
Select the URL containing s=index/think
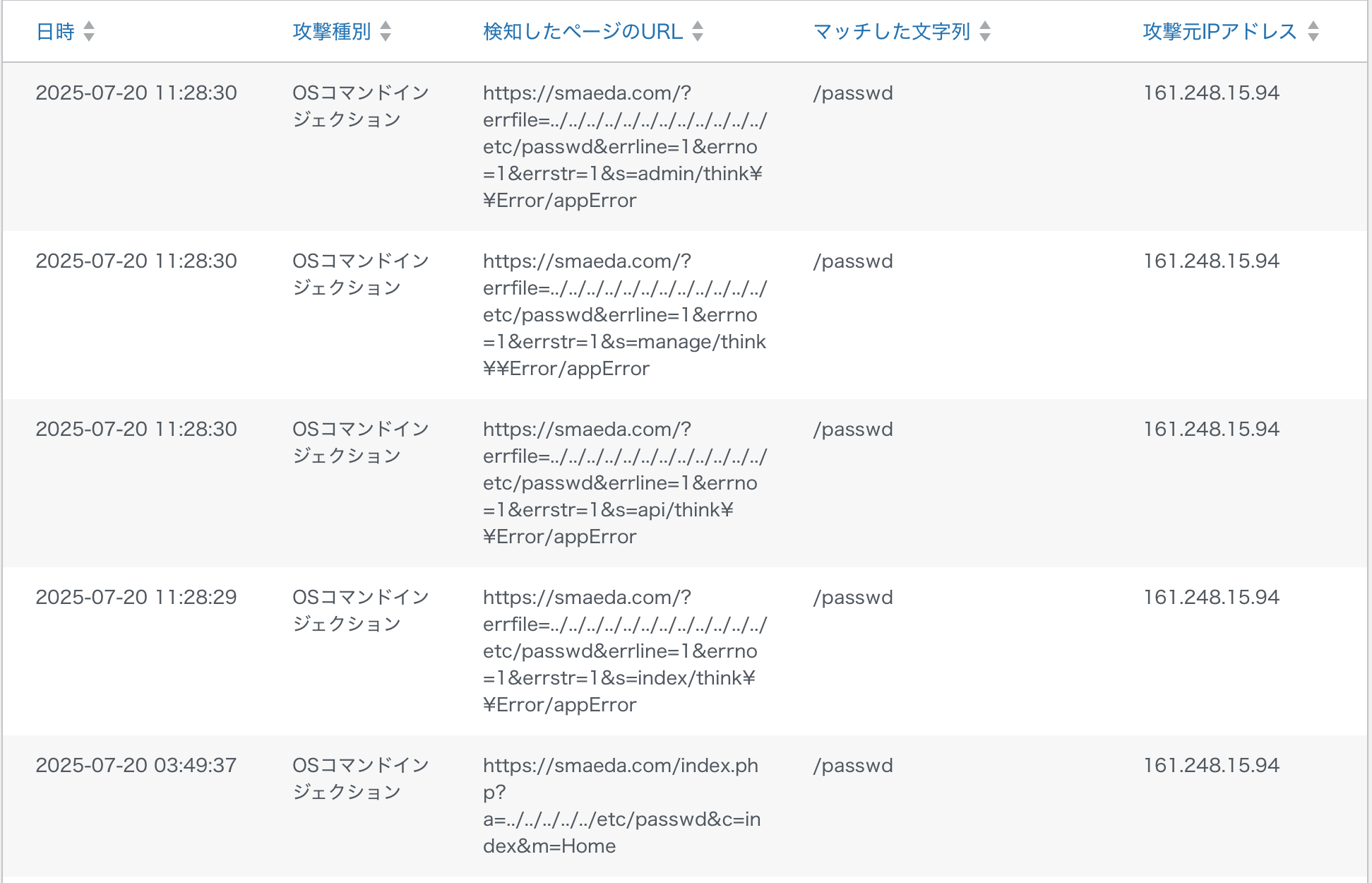625,651
